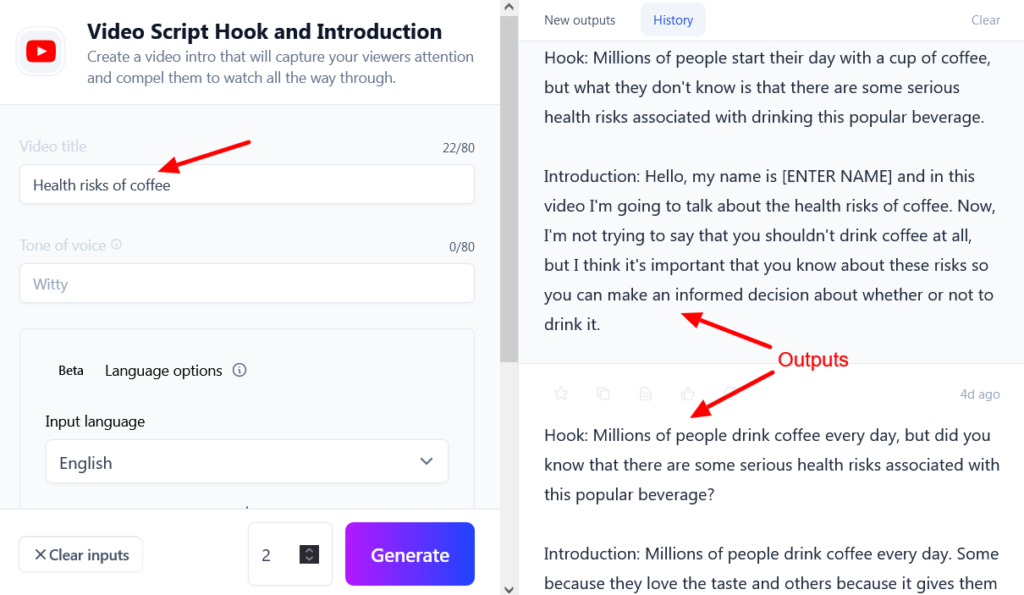Click the chevron next to English
The image size is (1024, 595).
coord(427,462)
